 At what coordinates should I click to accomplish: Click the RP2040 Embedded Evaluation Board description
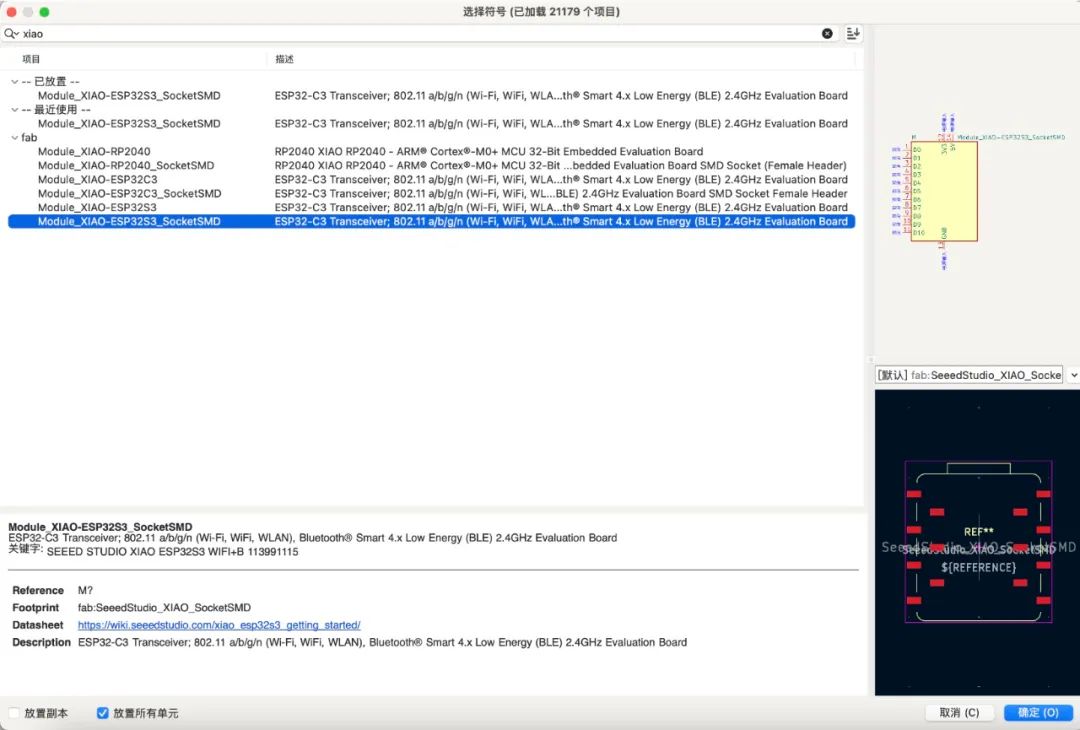click(488, 152)
